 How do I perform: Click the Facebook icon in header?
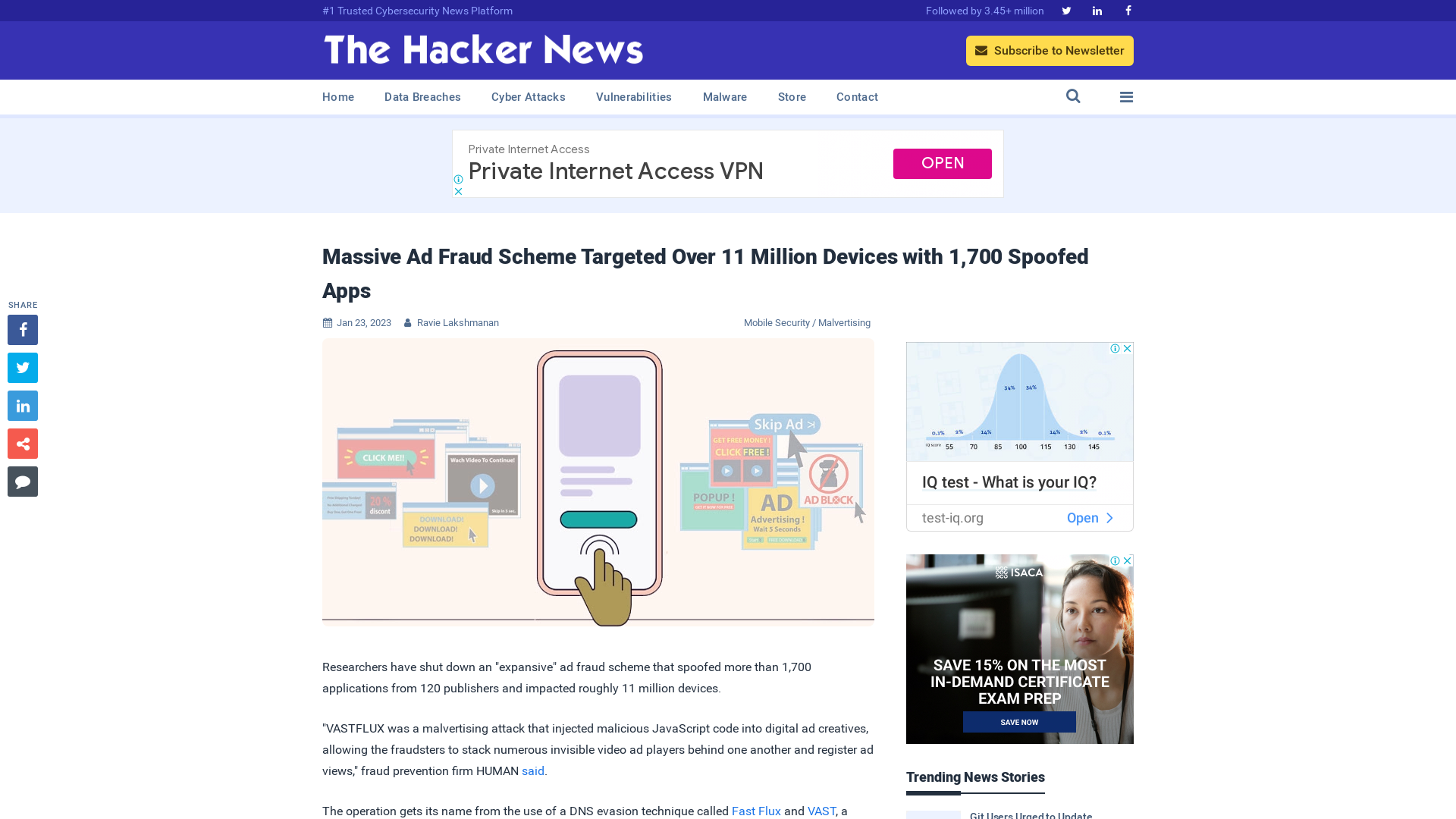click(x=1128, y=10)
